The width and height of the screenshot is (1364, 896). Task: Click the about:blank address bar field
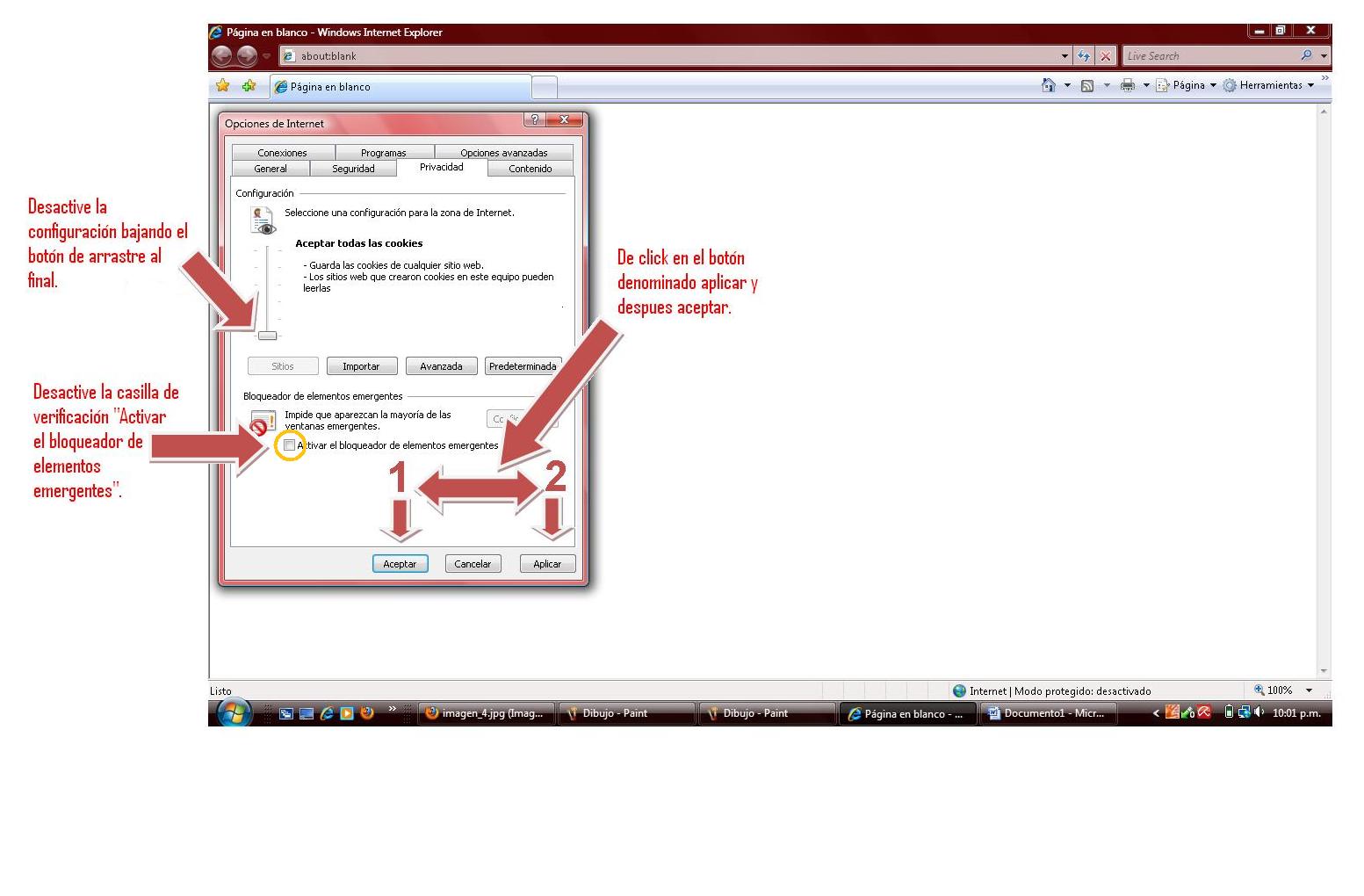click(668, 56)
